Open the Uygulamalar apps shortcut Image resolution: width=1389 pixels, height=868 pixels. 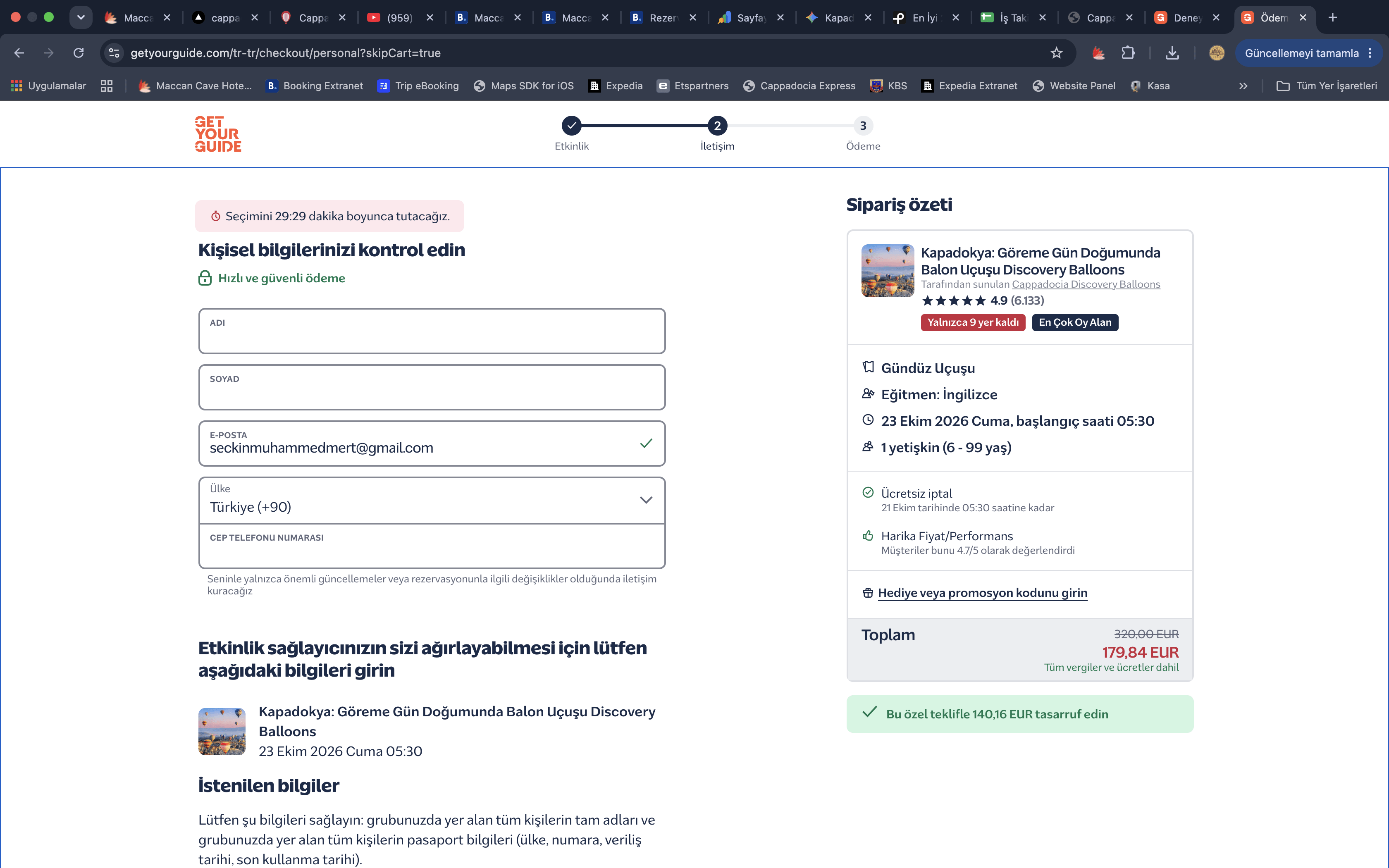[48, 86]
